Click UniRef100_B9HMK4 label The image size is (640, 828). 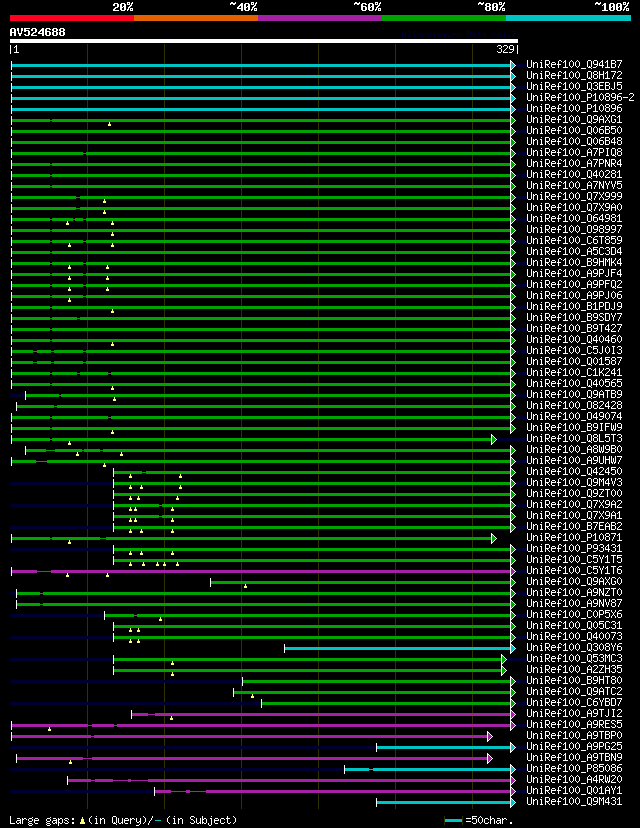point(574,262)
